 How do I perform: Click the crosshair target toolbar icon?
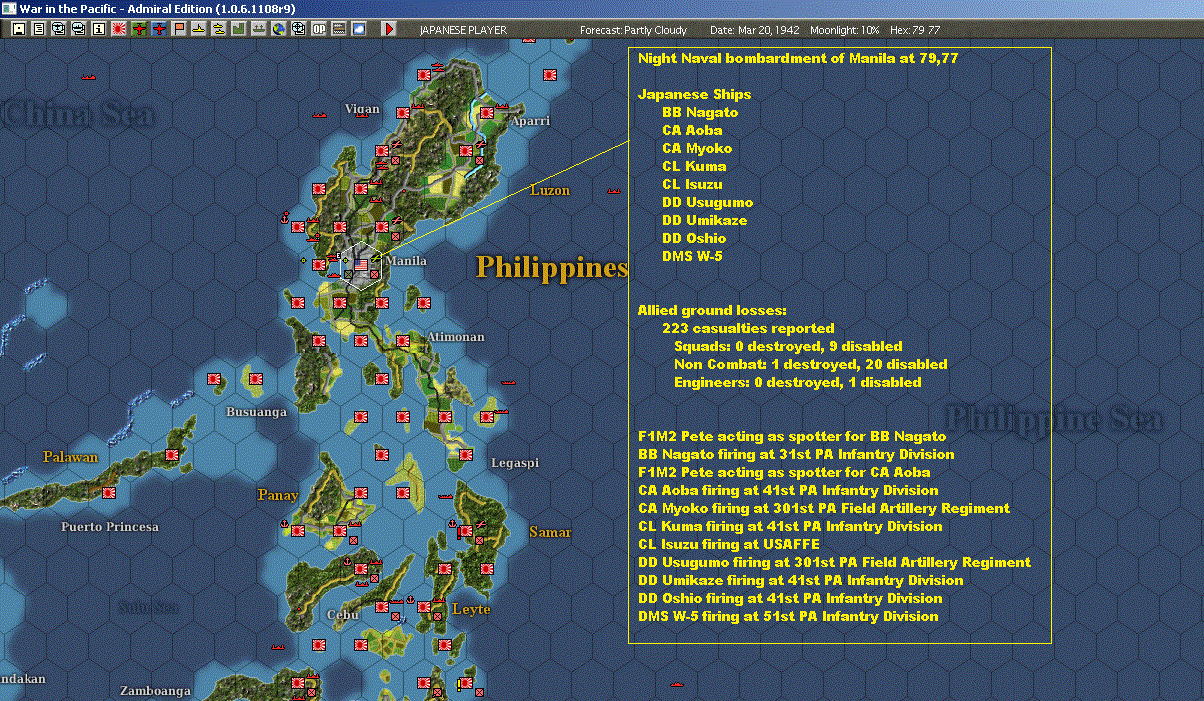point(299,29)
